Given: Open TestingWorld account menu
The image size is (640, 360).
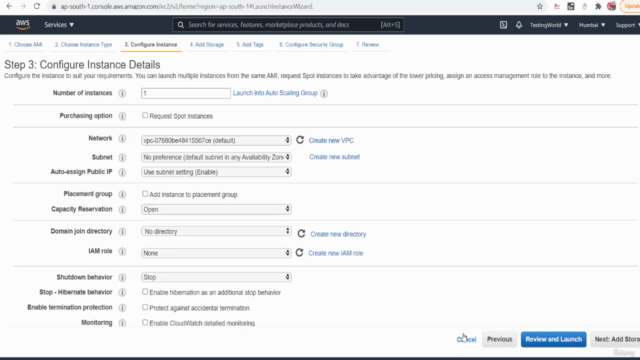Looking at the screenshot, I should pos(549,25).
